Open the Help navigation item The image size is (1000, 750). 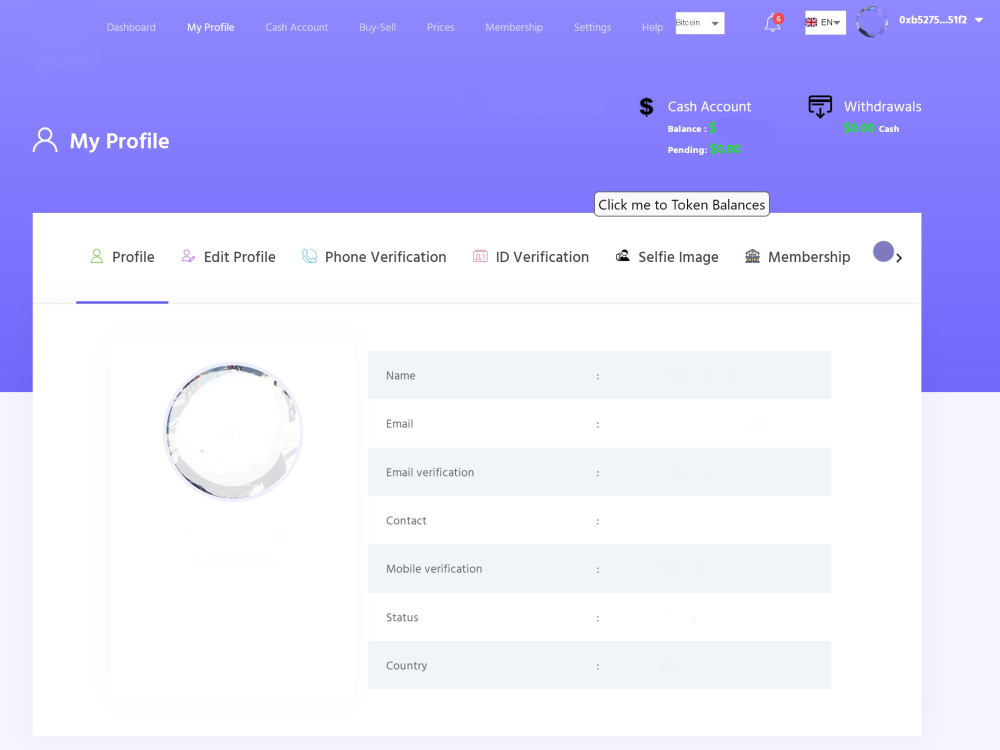click(x=652, y=27)
